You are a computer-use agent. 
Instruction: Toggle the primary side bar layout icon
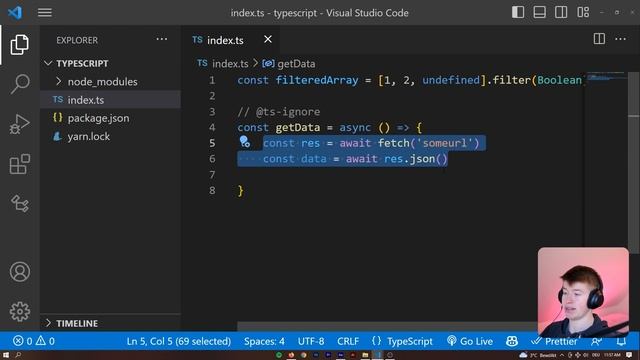[518, 12]
